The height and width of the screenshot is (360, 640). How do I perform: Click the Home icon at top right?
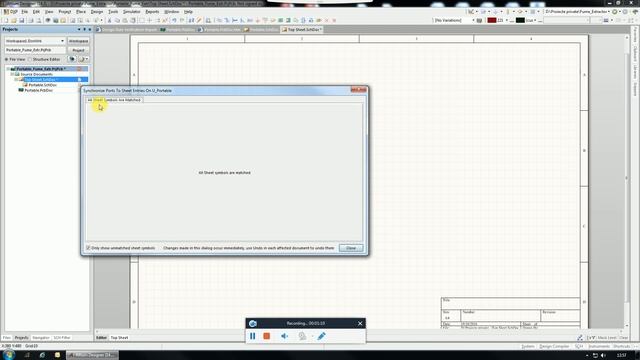[x=635, y=12]
